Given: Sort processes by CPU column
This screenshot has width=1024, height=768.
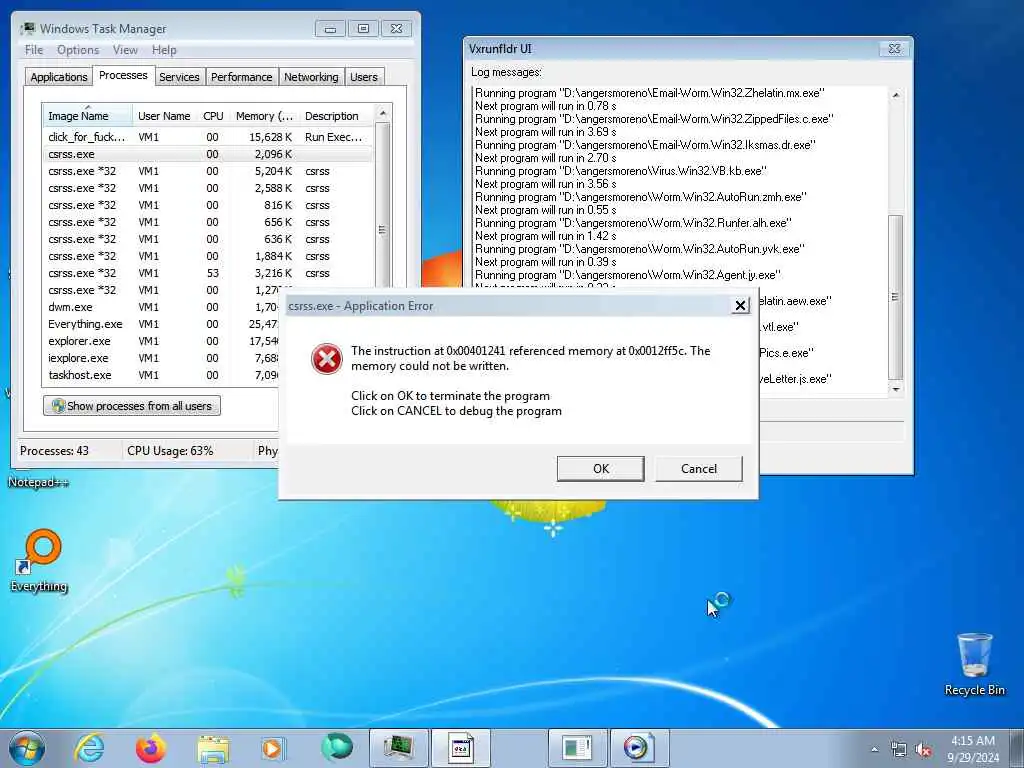Looking at the screenshot, I should click(213, 116).
